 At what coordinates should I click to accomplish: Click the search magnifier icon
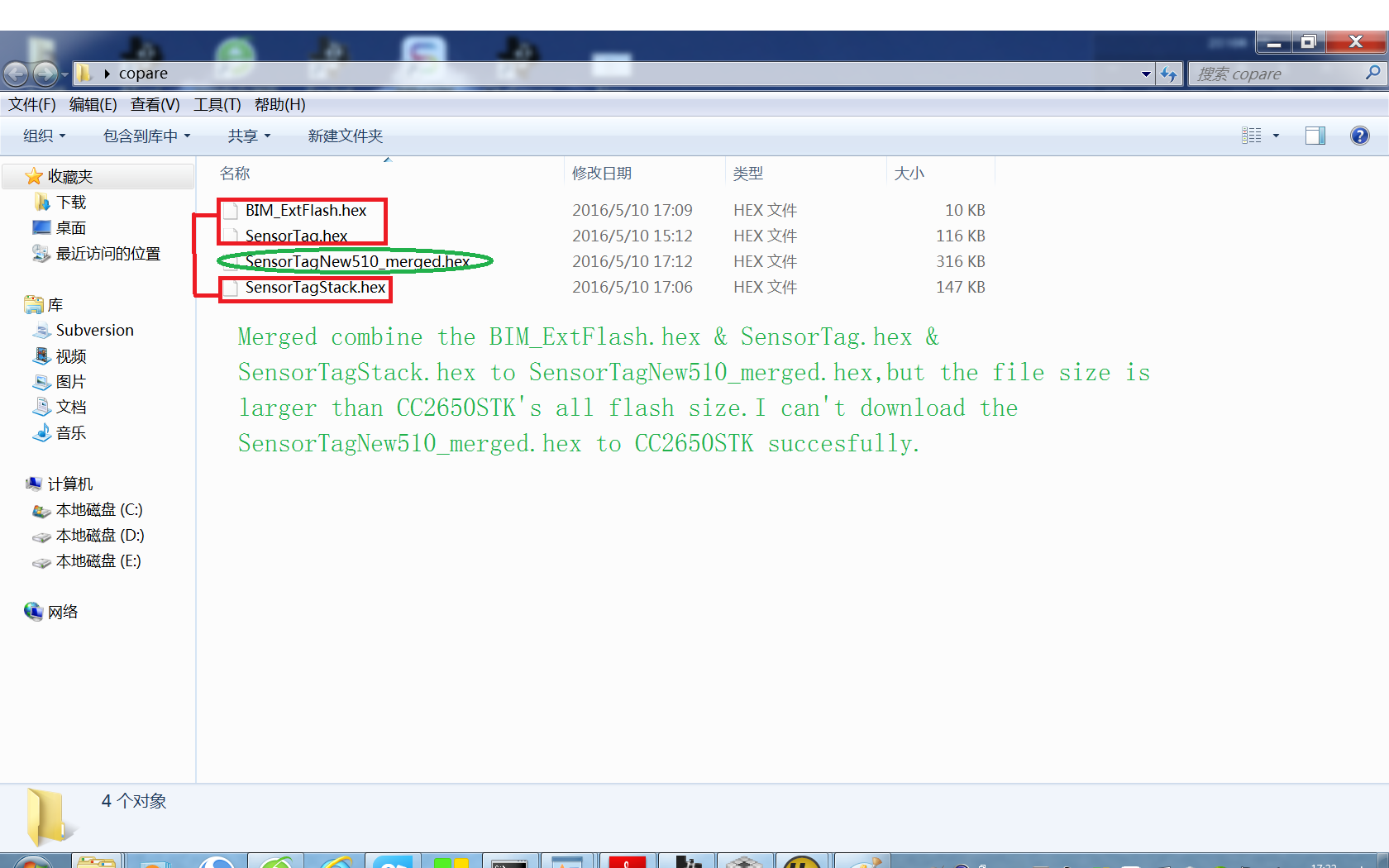[x=1372, y=74]
